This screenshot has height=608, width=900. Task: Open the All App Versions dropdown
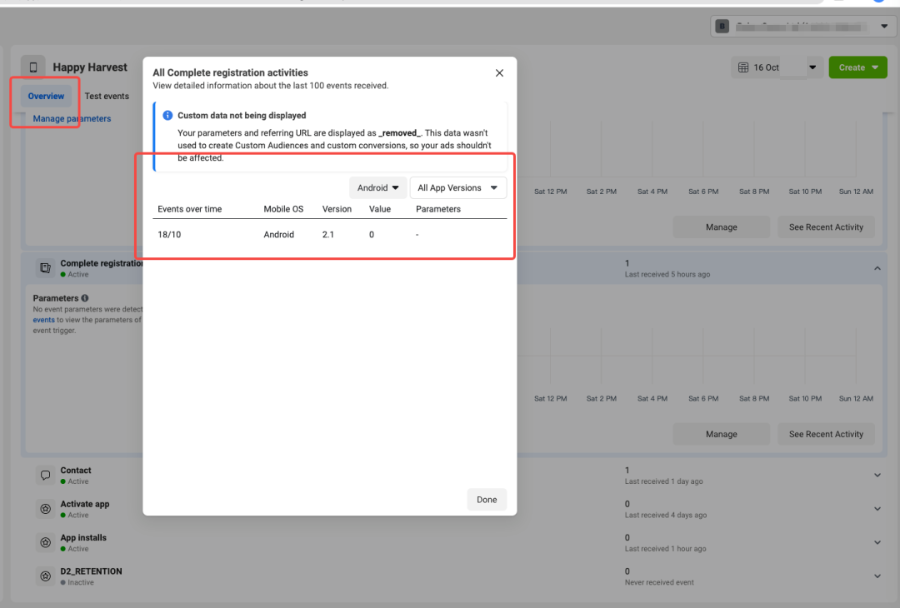coord(458,188)
